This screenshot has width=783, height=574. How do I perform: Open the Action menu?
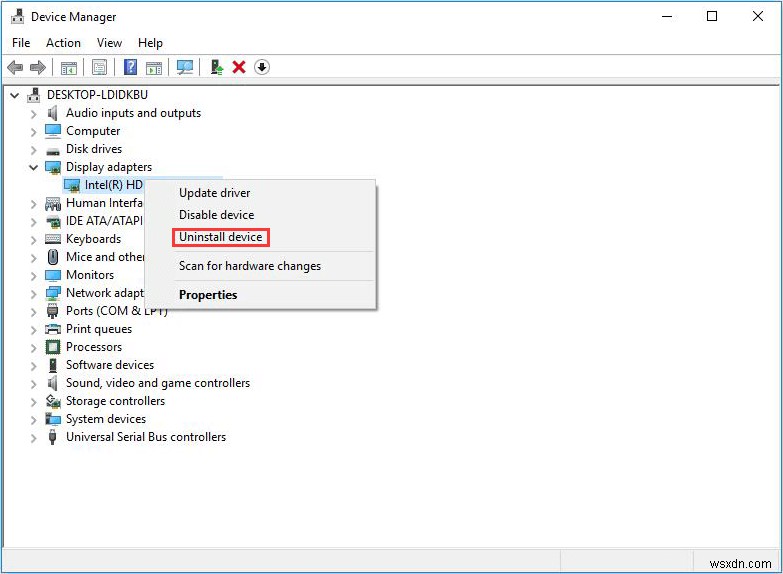click(x=63, y=43)
